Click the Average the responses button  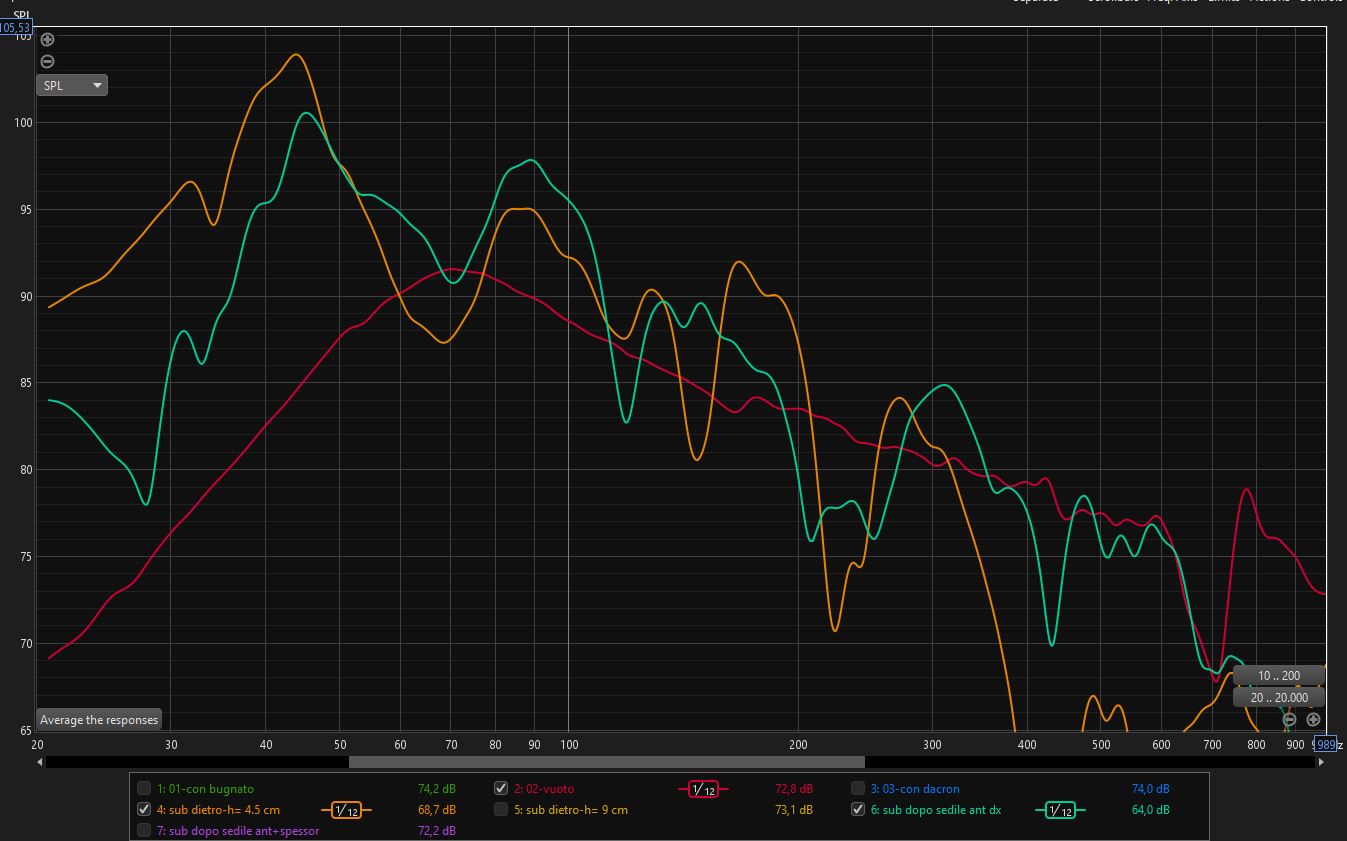click(x=99, y=720)
